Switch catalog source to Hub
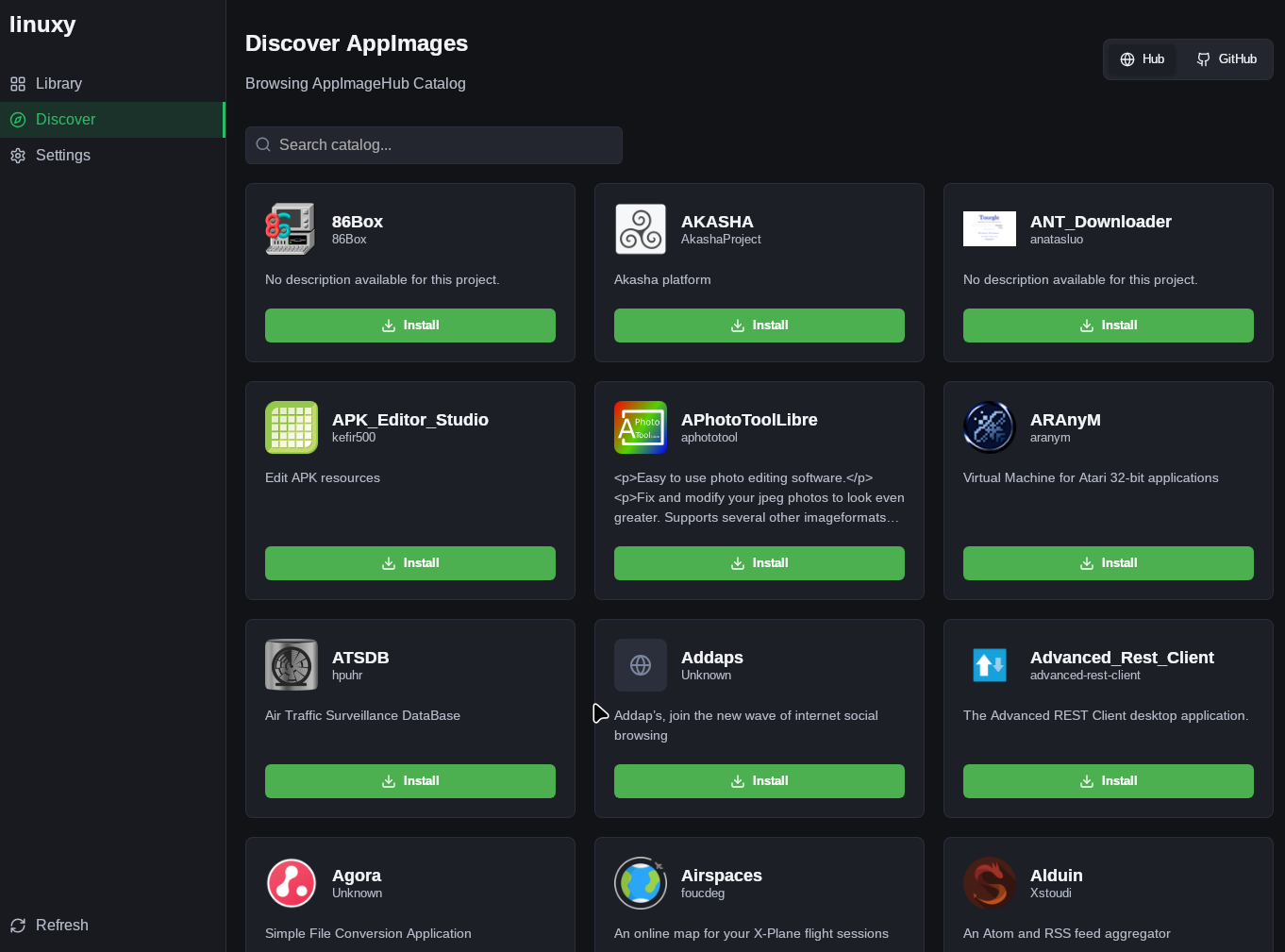 click(x=1142, y=59)
